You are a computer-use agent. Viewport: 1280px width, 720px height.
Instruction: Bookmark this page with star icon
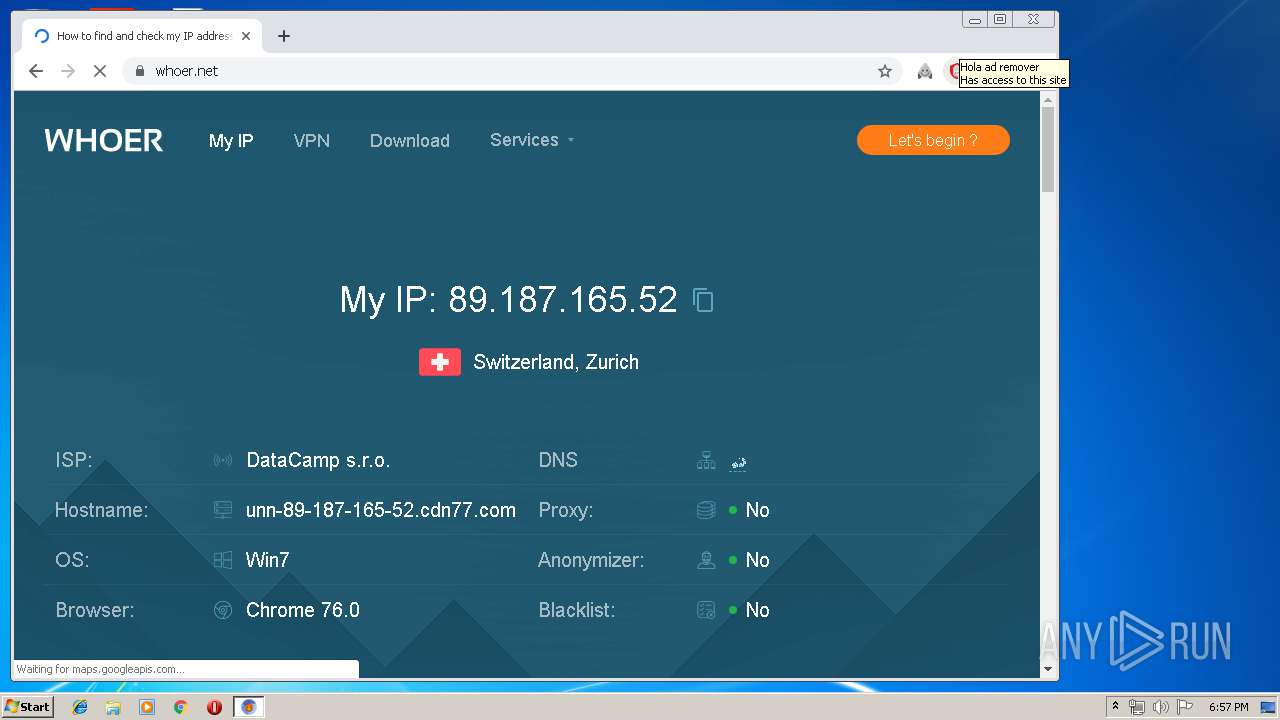885,71
